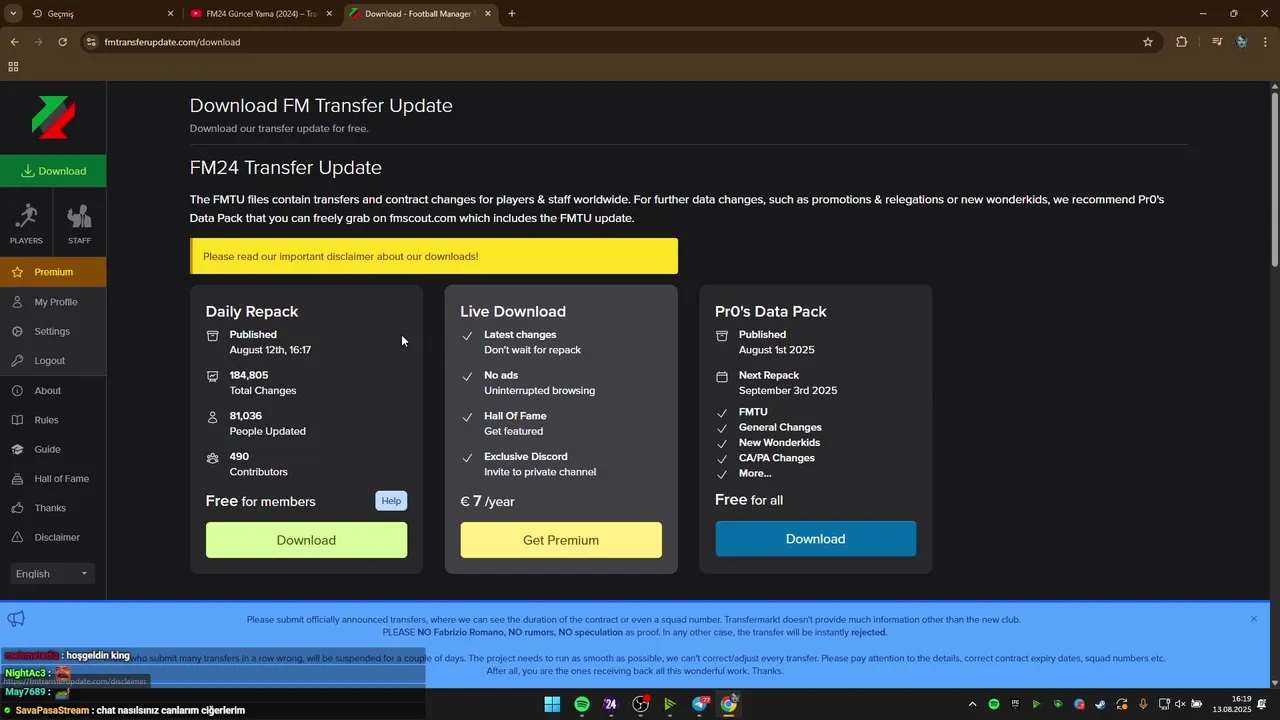Open OBS Studio from the taskbar
This screenshot has width=1280, height=720.
point(641,704)
